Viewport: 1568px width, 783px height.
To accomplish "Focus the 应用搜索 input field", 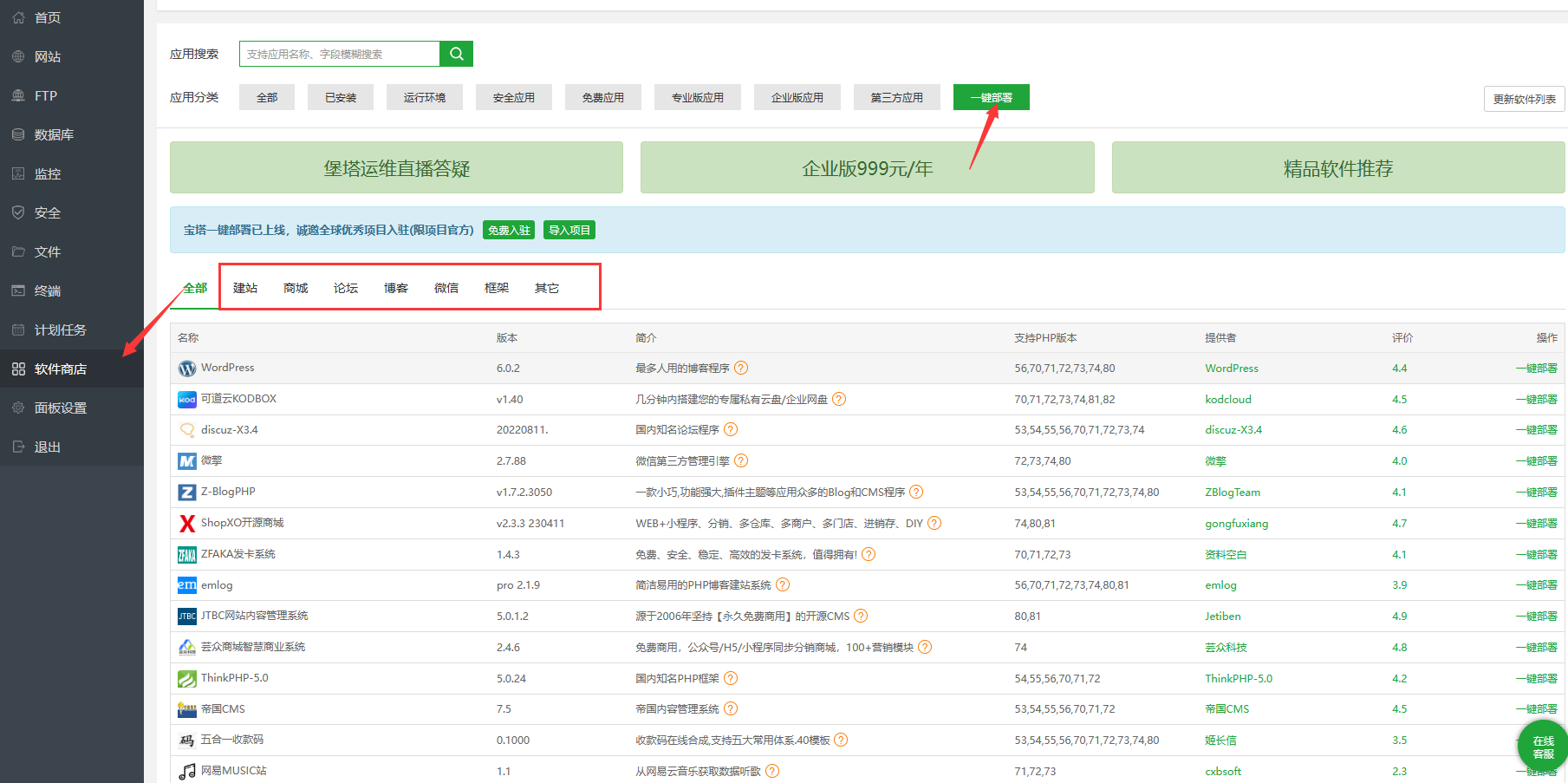I will click(x=340, y=54).
